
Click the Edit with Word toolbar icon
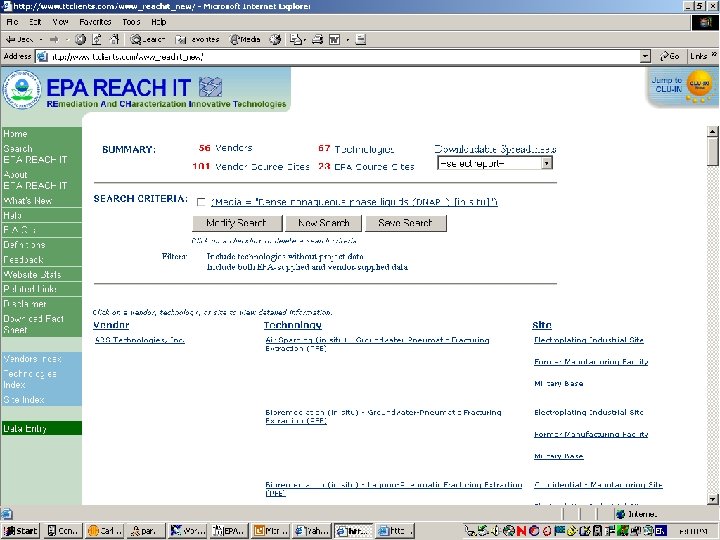click(335, 39)
